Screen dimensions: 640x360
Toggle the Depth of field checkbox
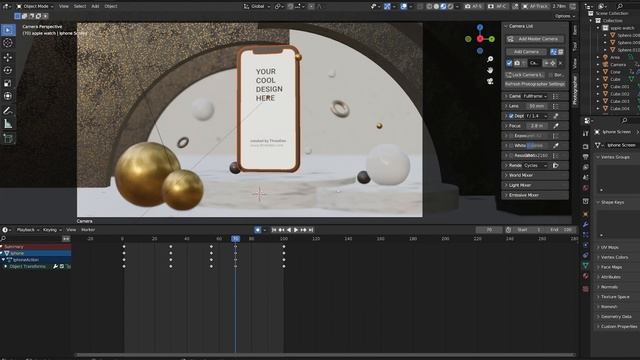(x=511, y=116)
